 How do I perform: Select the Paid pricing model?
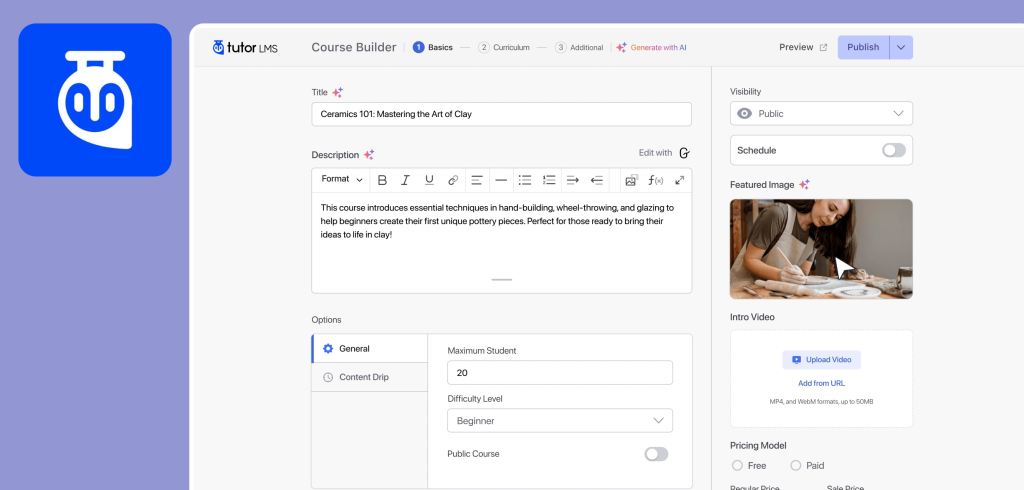click(x=795, y=466)
